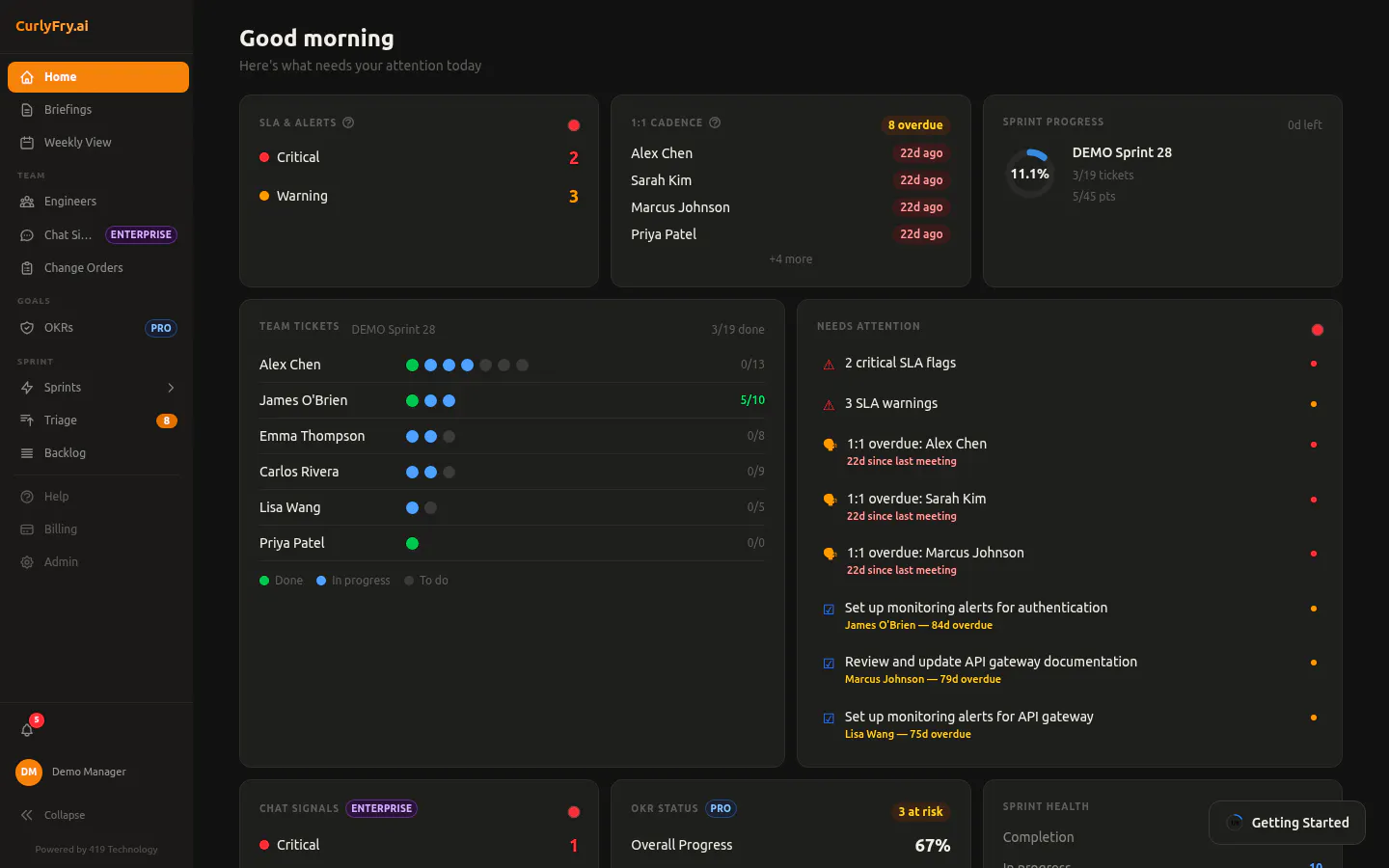The image size is (1389, 868).
Task: Click warning triangle beside 2 critical SLA flags
Action: click(x=829, y=365)
